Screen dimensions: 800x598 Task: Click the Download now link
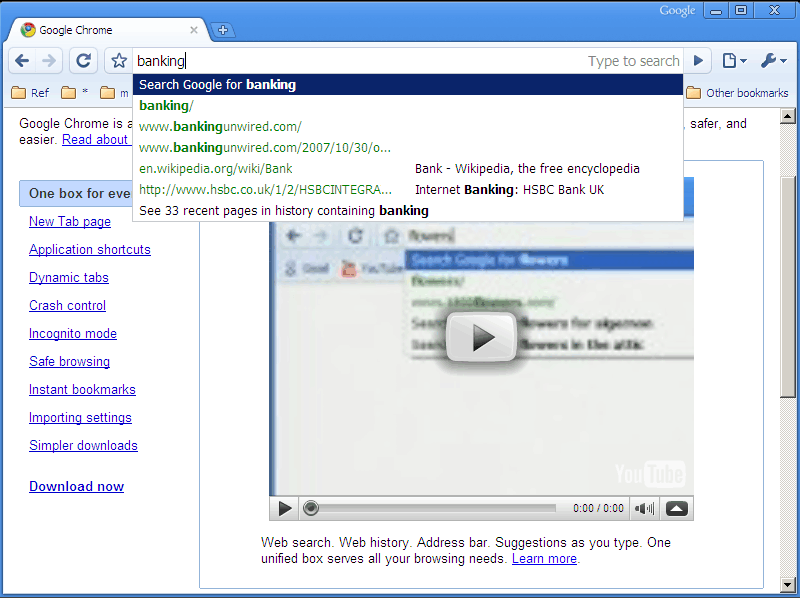tap(76, 487)
